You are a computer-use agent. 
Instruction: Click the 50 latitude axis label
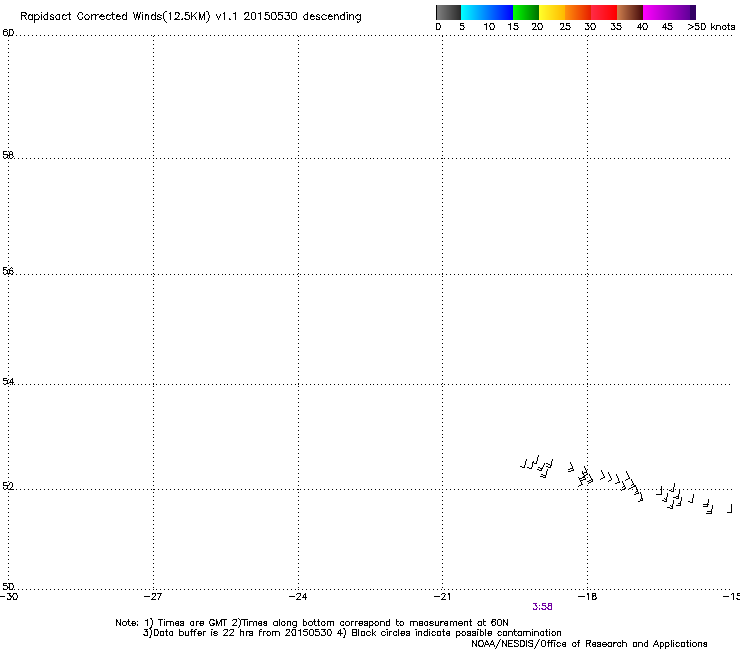[8, 586]
